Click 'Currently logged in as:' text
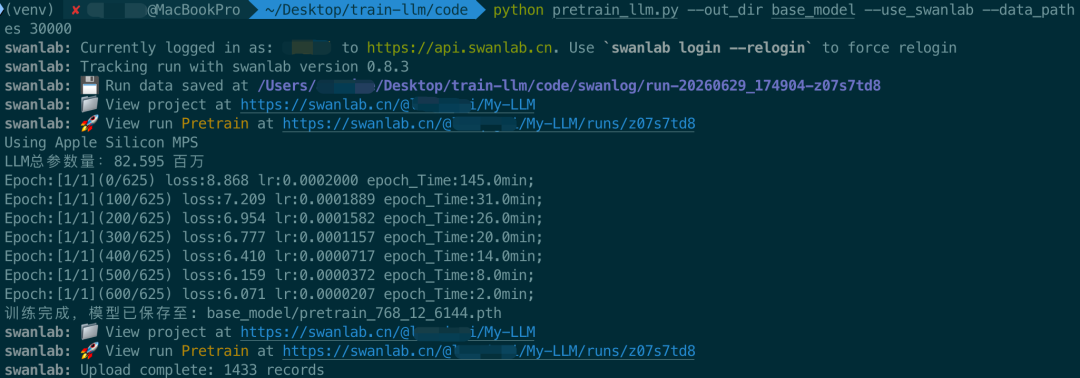This screenshot has width=1080, height=378. coord(177,48)
